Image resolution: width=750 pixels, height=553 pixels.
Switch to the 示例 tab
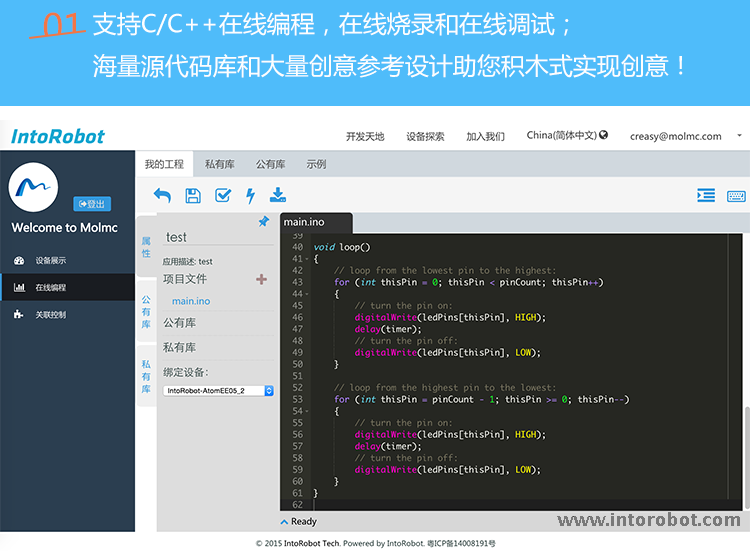[316, 164]
